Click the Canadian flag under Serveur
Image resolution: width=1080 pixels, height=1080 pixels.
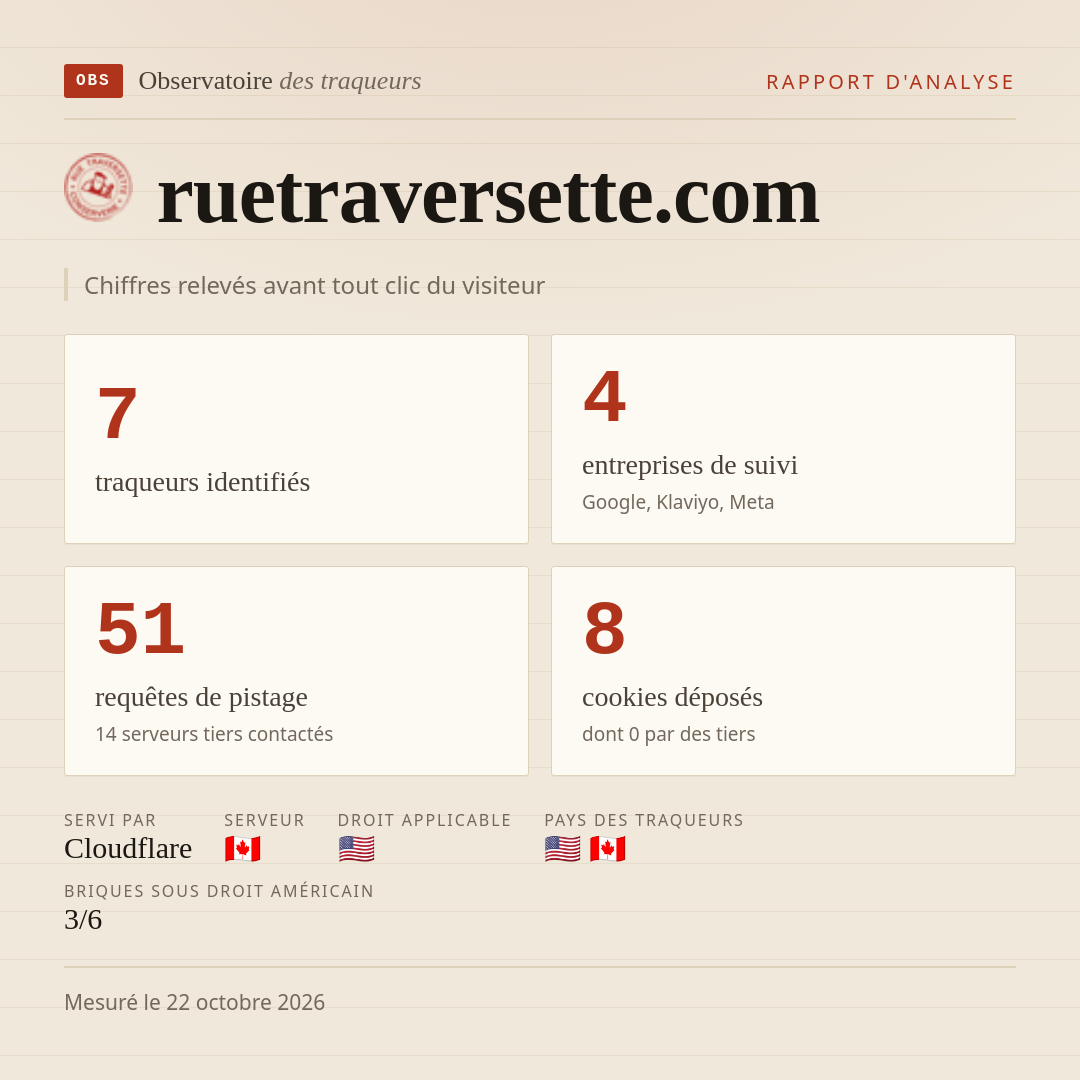[242, 849]
